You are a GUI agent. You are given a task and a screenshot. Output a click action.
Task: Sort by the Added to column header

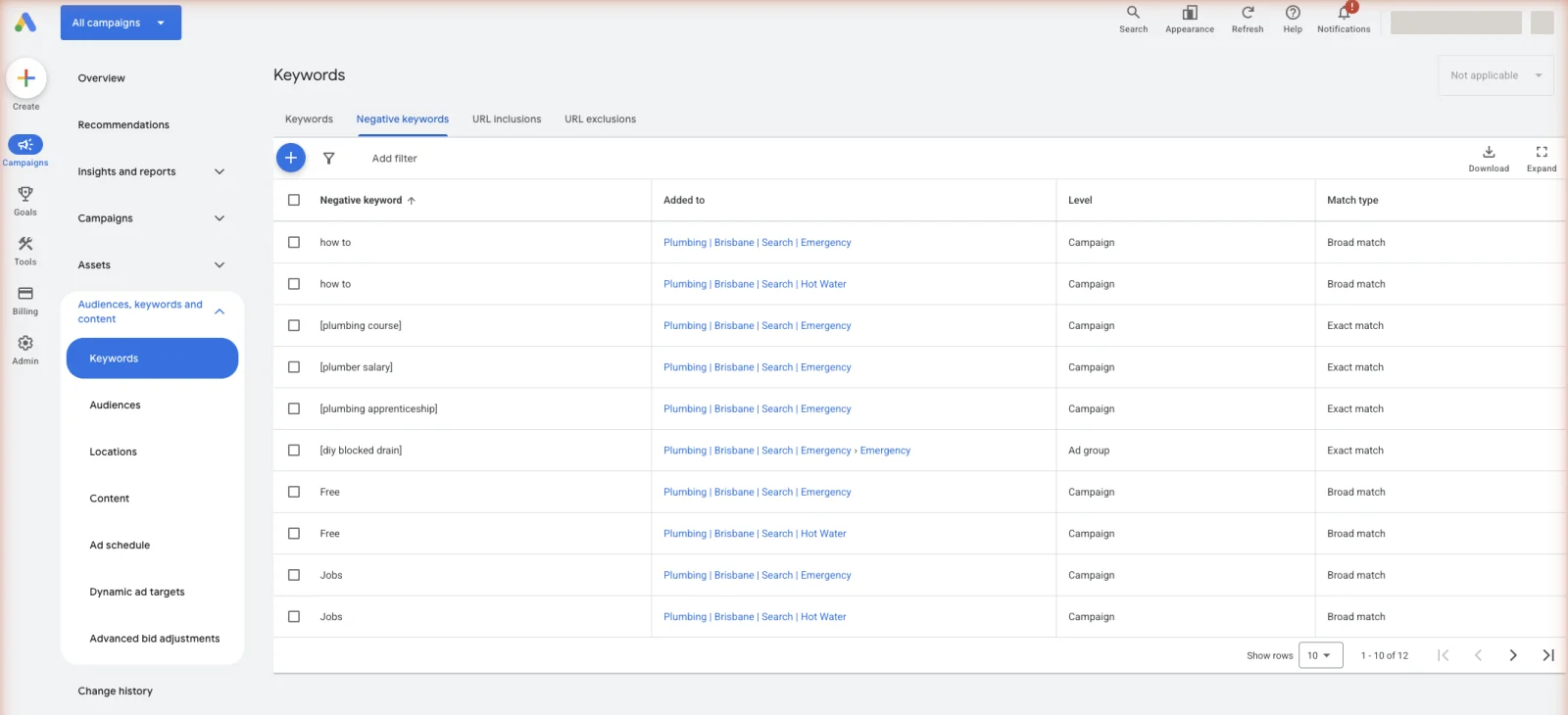tap(684, 201)
